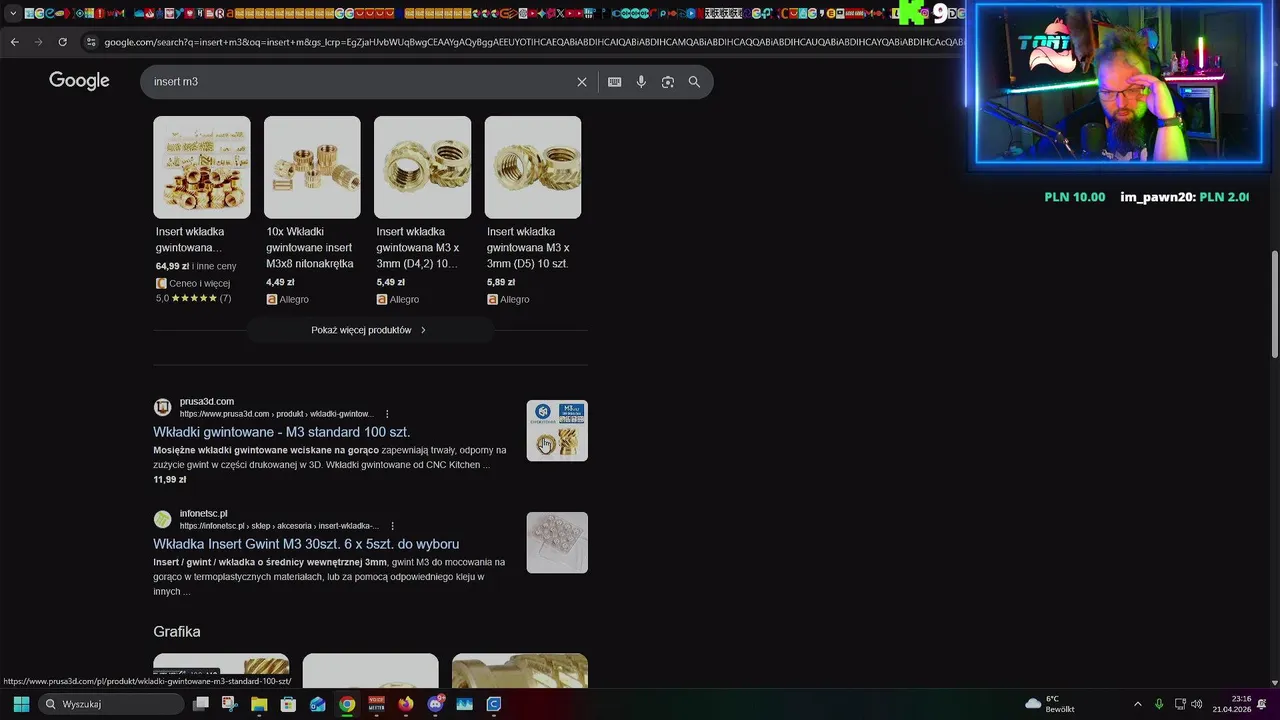Click the browser forward arrow
The image size is (1280, 720).
coord(38,42)
